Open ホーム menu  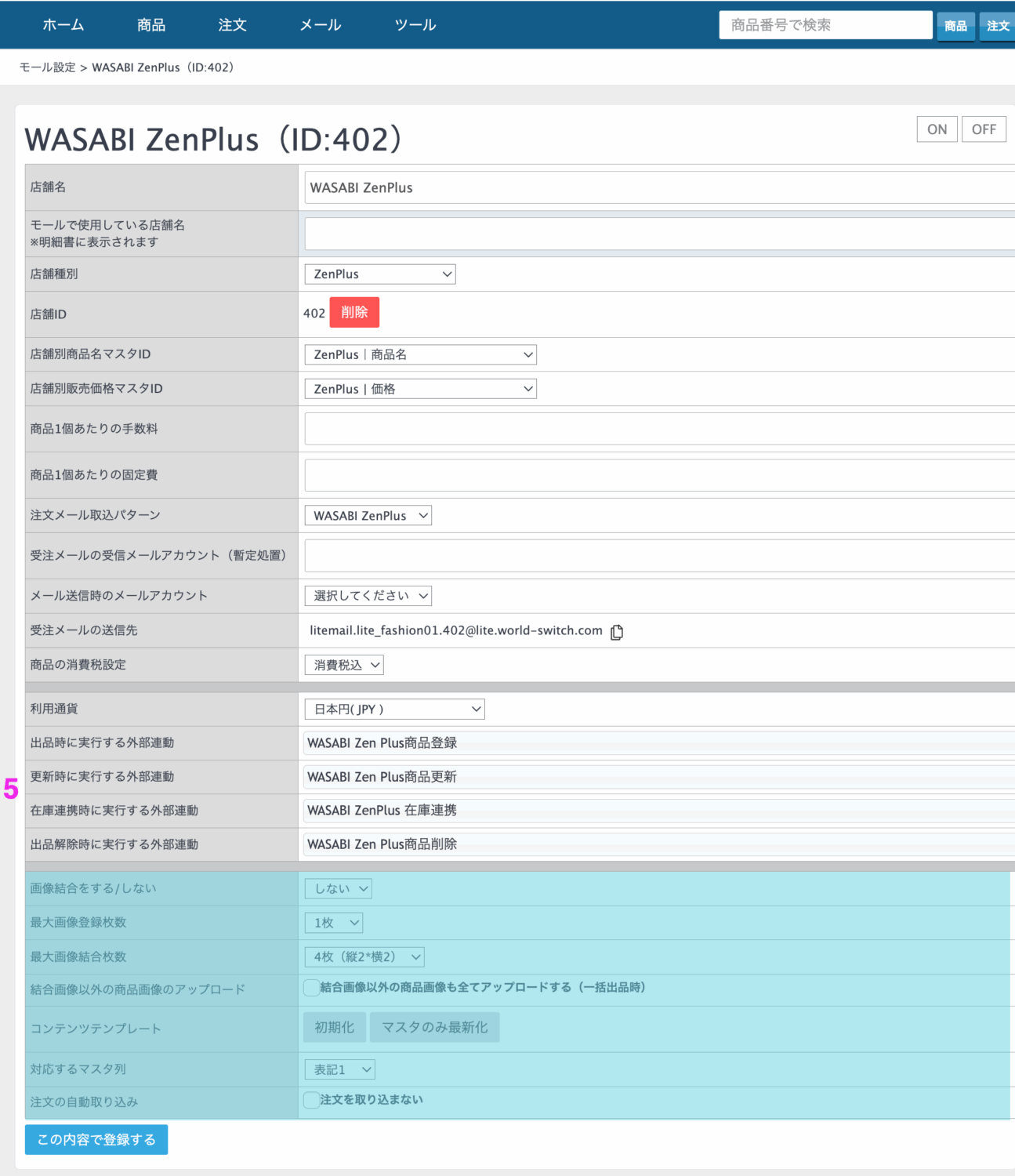point(63,25)
